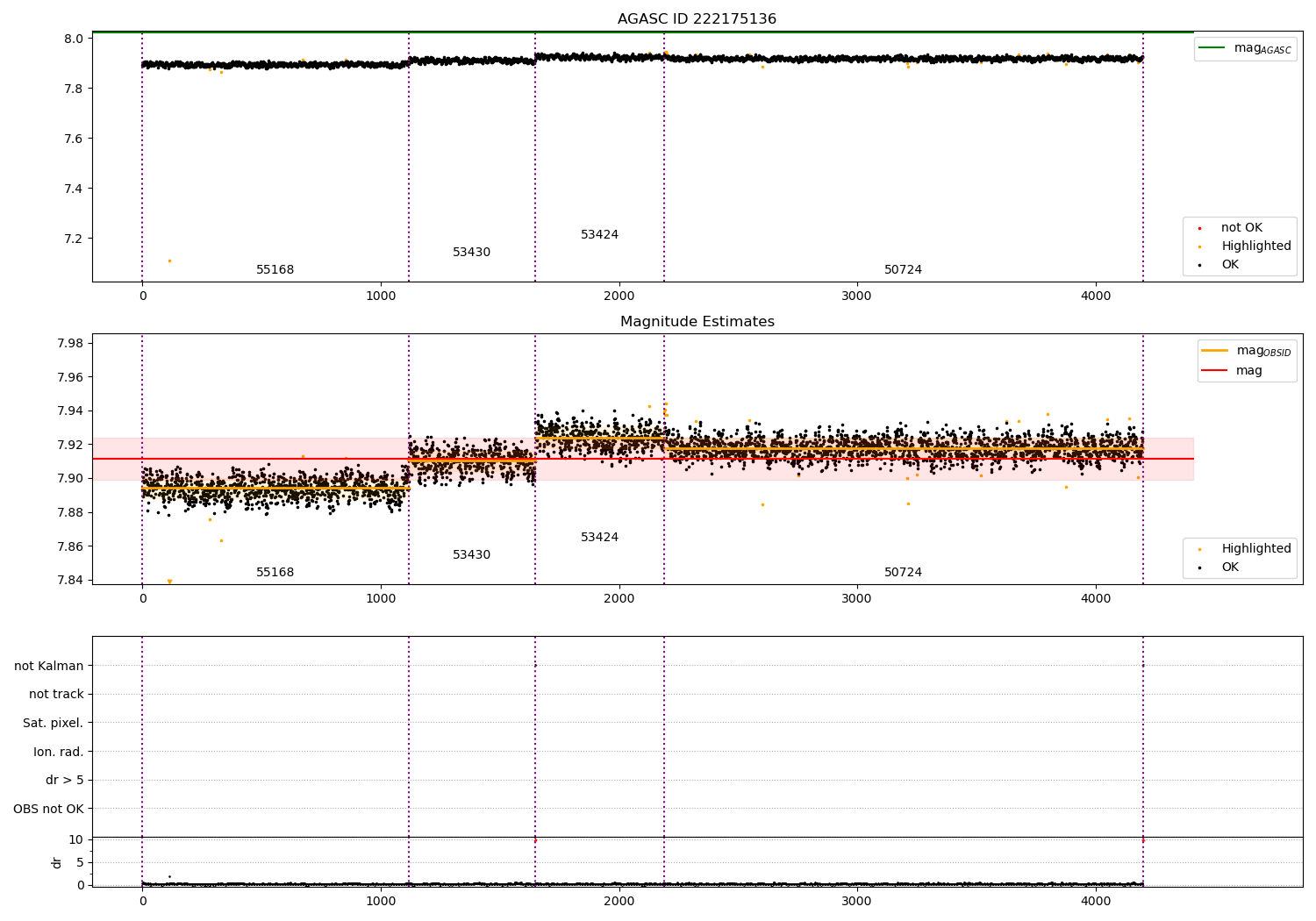This screenshot has height=921, width=1316.
Task: Click the 7.4 y-axis tick label
Action: (75, 189)
